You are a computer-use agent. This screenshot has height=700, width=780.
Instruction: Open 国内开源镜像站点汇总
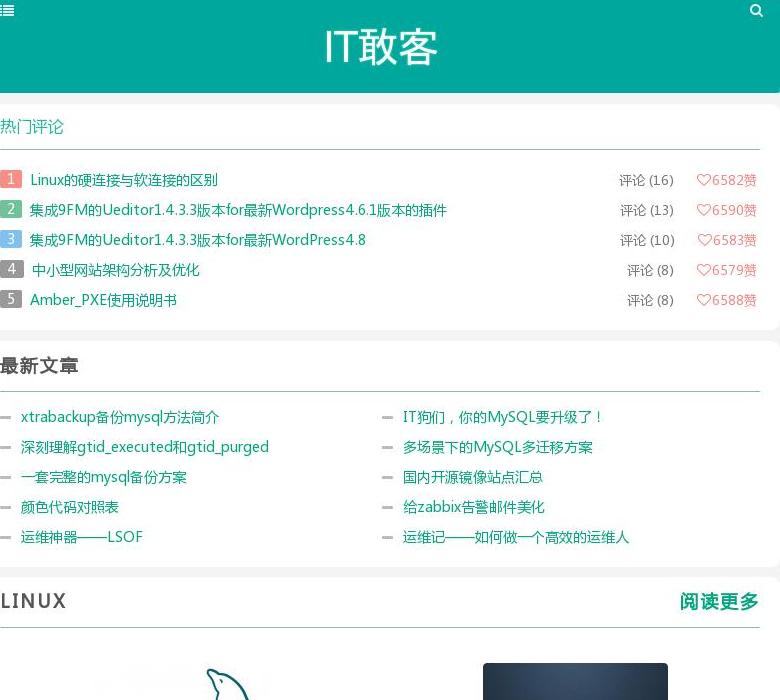[x=473, y=477]
